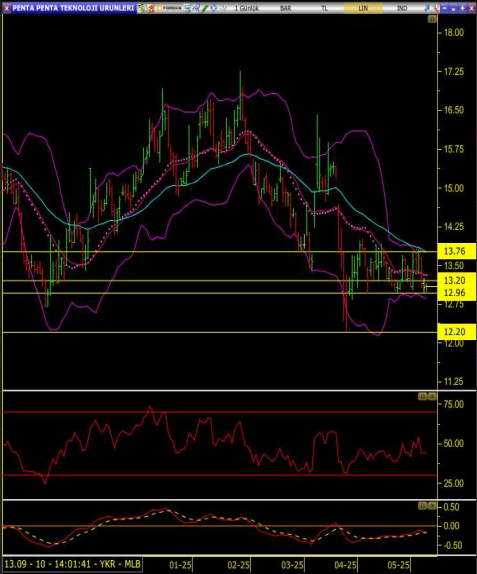The width and height of the screenshot is (477, 574).
Task: Click the options button of RSI panel
Action: pos(422,396)
